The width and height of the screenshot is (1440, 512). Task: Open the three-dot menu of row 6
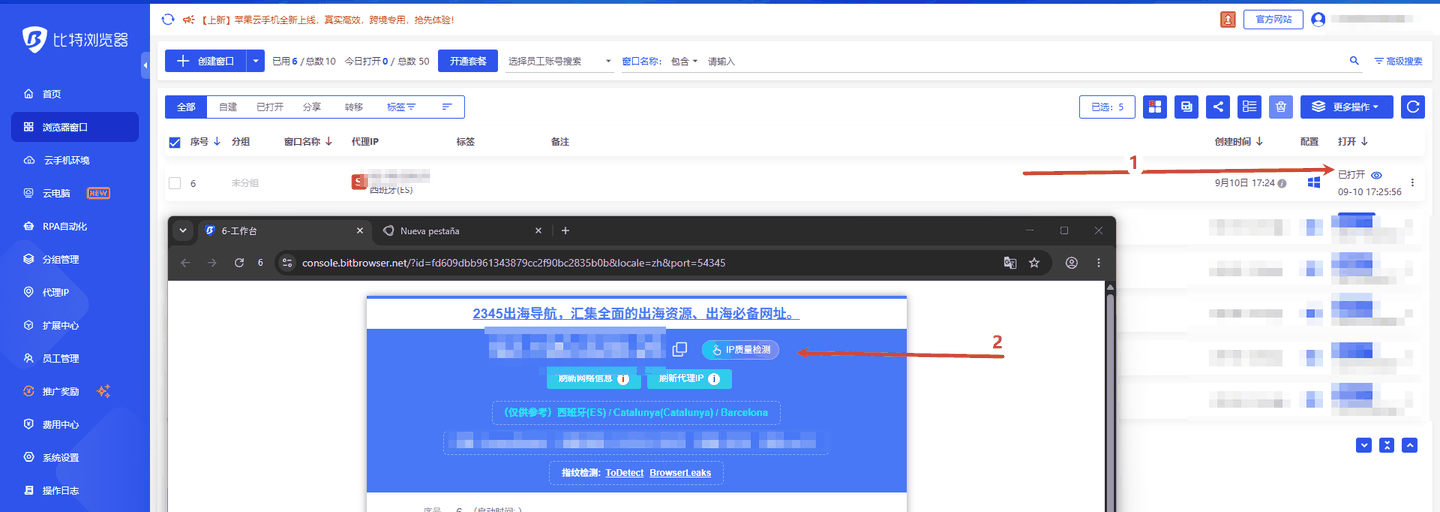pyautogui.click(x=1412, y=183)
